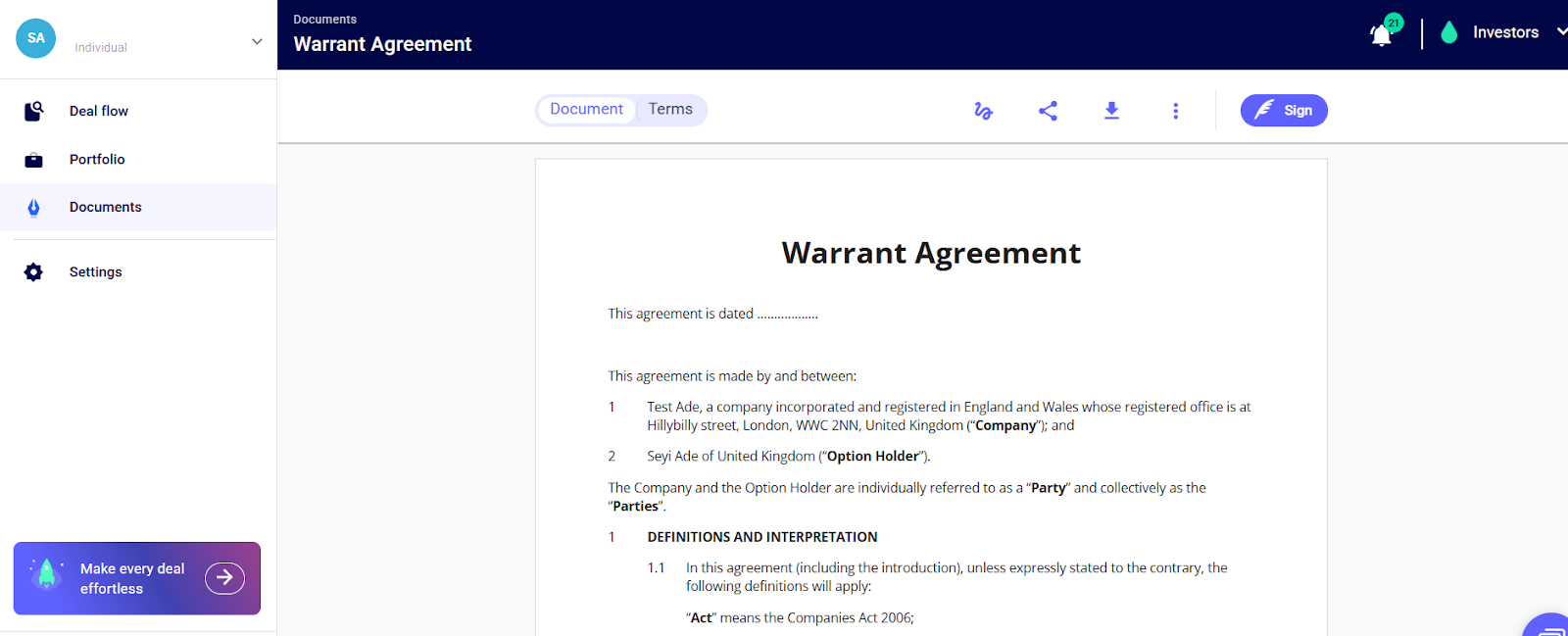Click the SA profile avatar
The height and width of the screenshot is (636, 1568).
[36, 38]
